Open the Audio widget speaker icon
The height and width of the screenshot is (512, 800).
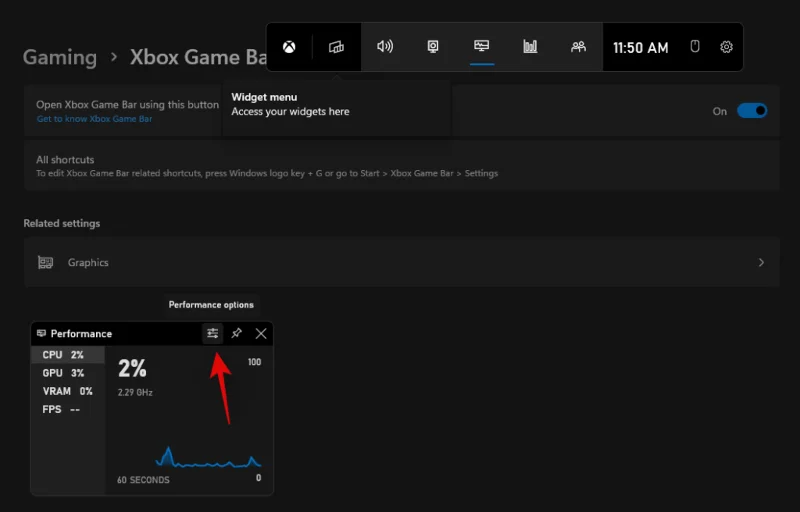pyautogui.click(x=385, y=47)
